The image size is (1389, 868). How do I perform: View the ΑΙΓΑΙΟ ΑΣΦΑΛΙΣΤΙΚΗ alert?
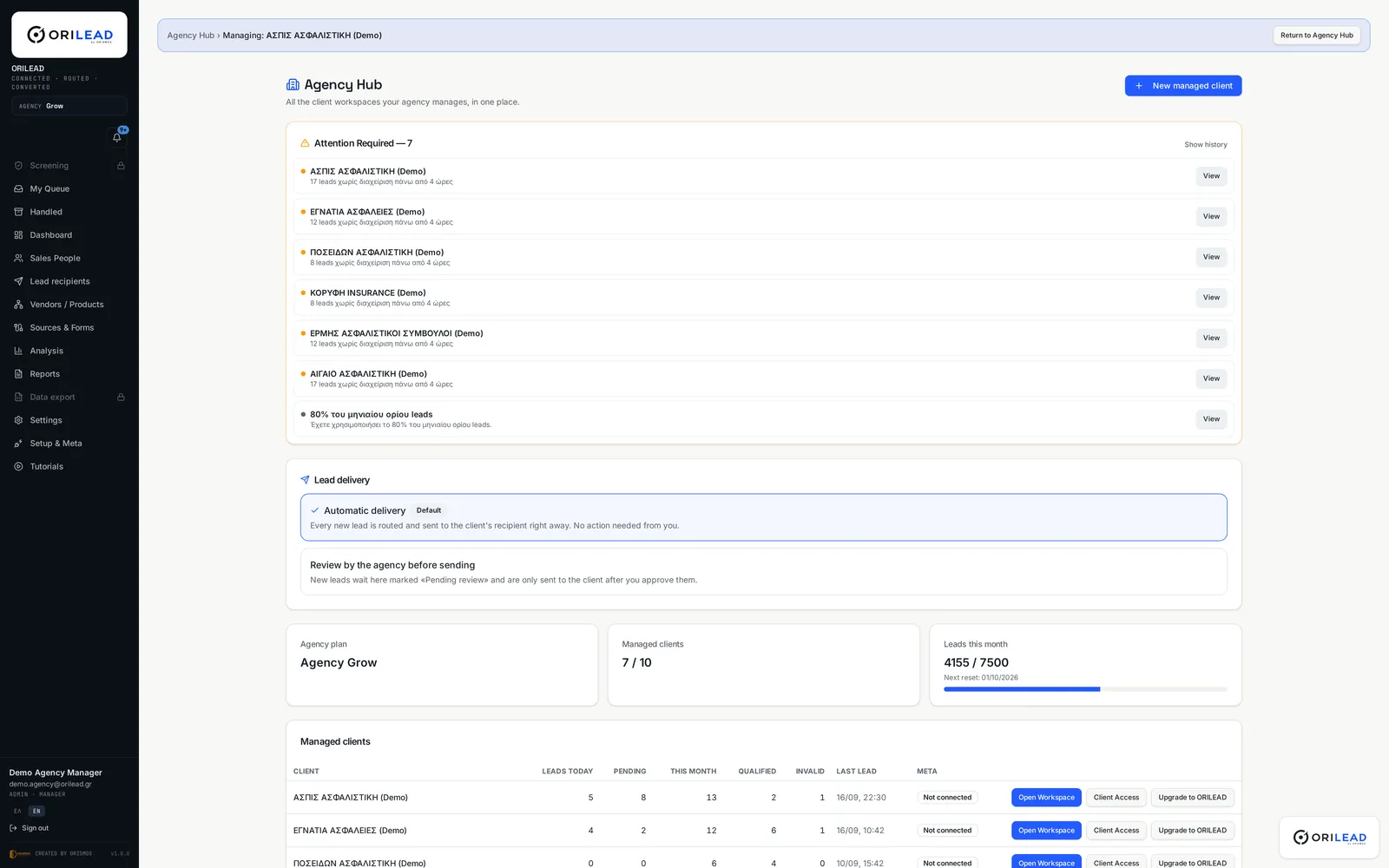[1211, 378]
